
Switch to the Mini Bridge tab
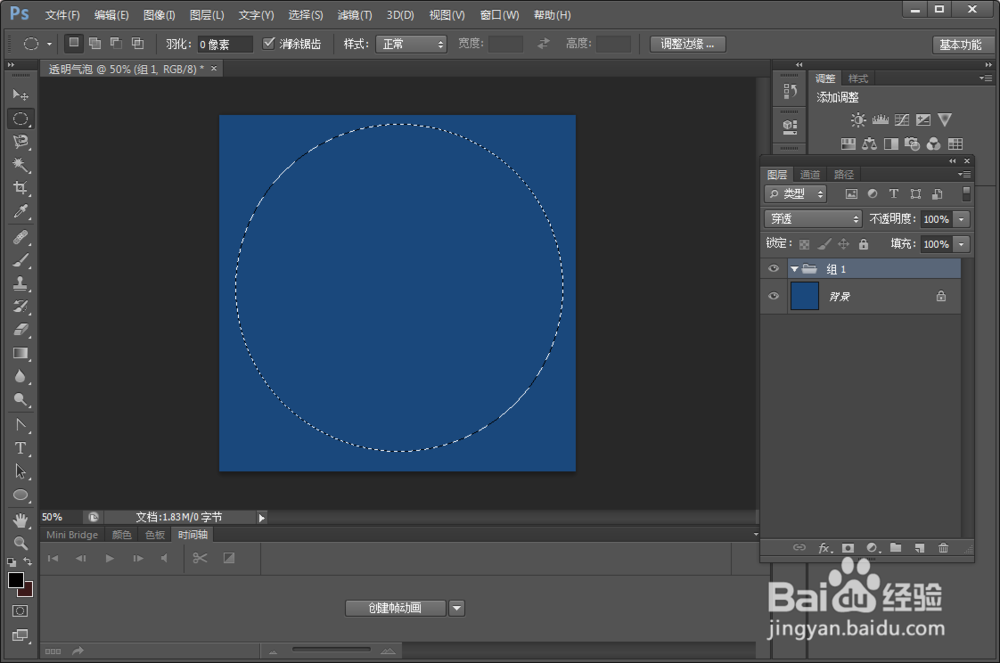coord(72,535)
